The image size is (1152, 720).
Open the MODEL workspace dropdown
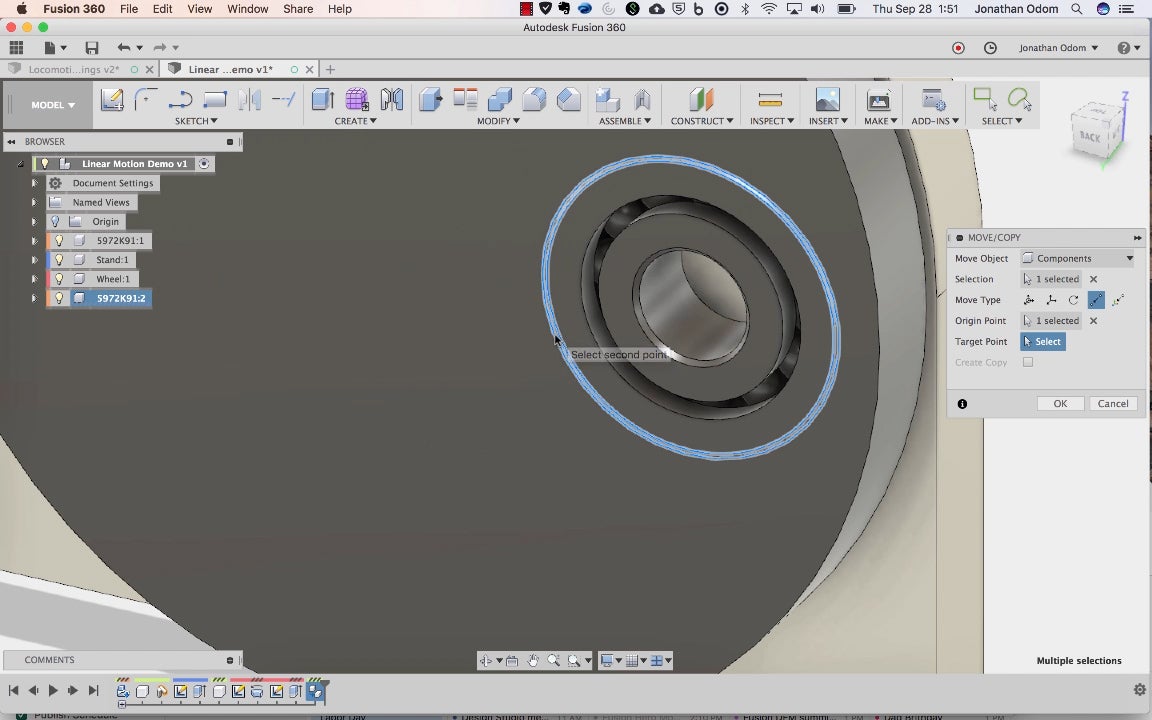click(53, 105)
